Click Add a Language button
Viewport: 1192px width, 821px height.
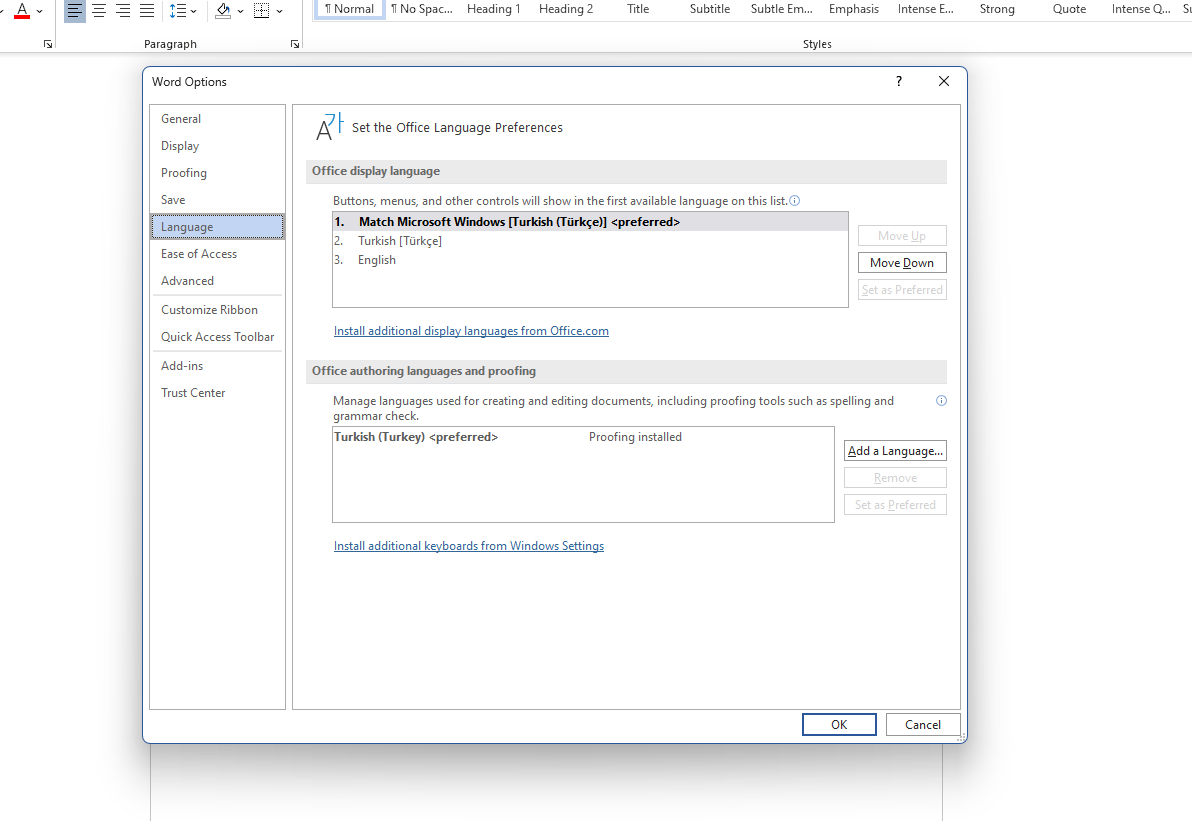pos(895,451)
